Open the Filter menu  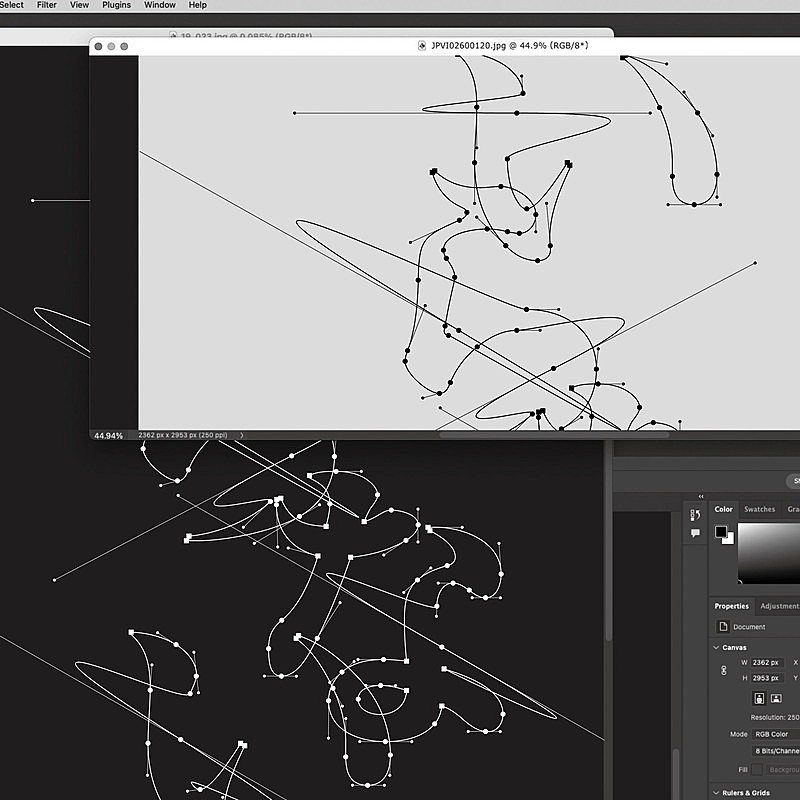(x=47, y=5)
